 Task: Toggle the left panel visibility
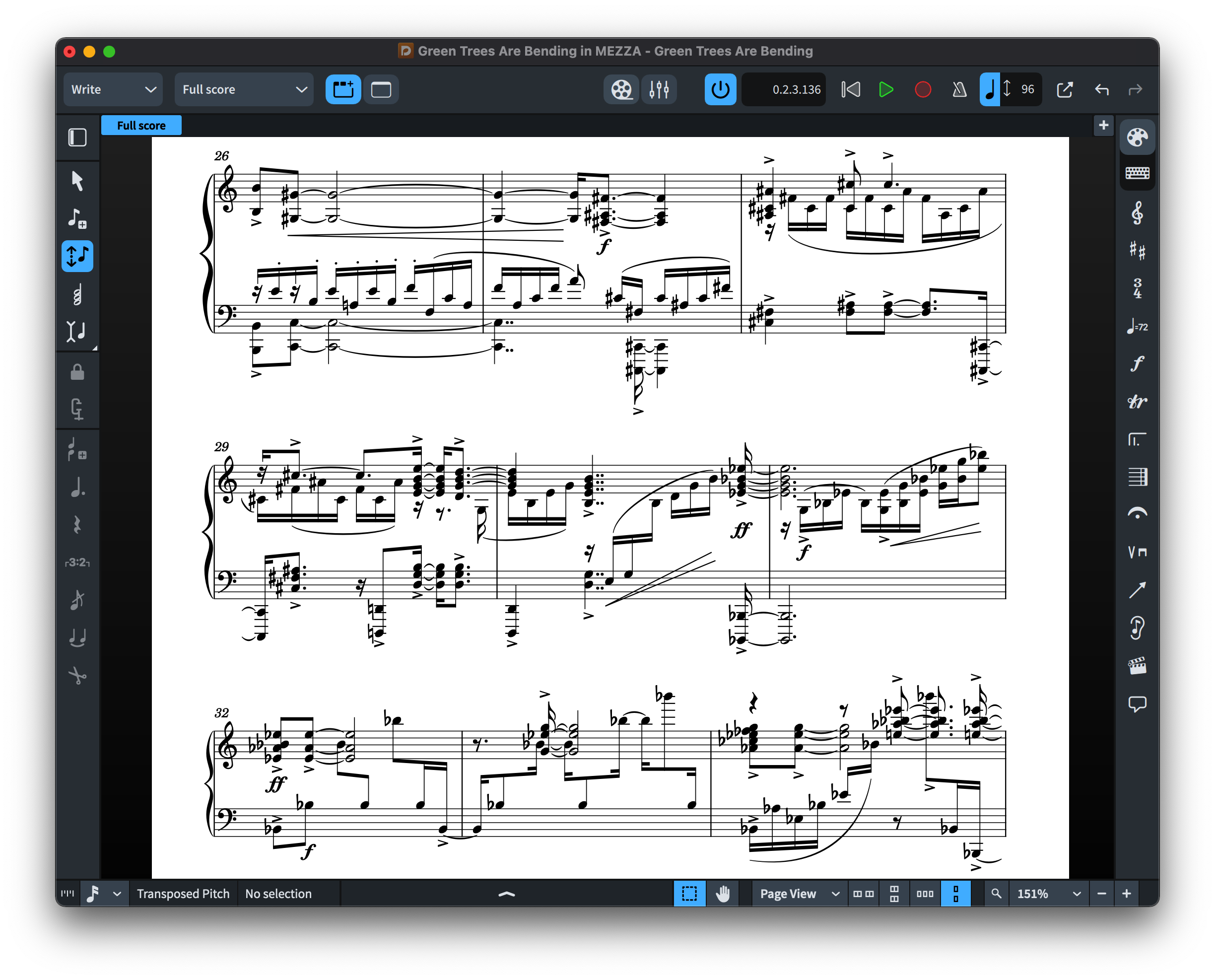77,137
